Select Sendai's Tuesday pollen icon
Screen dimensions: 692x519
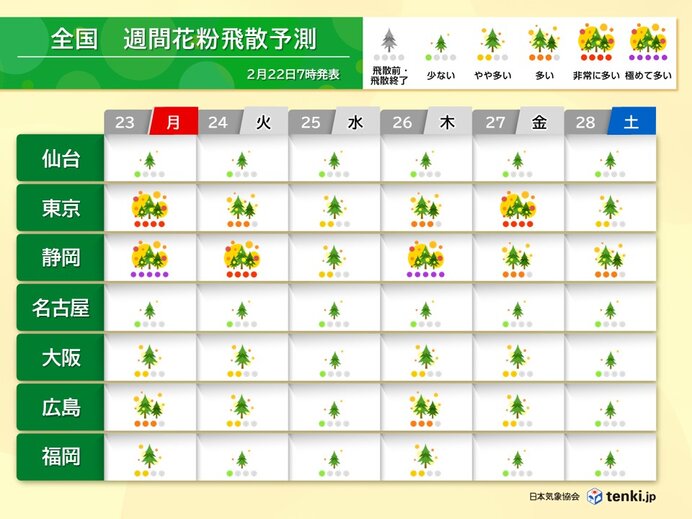241,159
